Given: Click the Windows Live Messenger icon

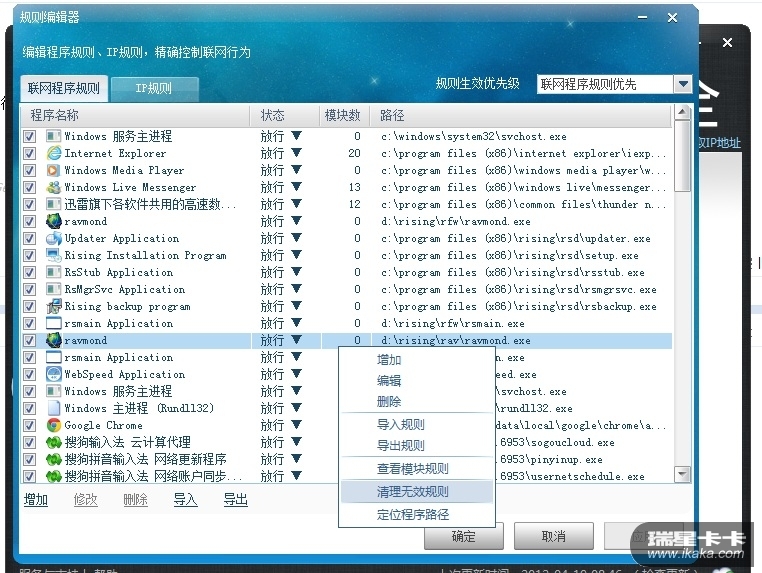Looking at the screenshot, I should point(53,187).
